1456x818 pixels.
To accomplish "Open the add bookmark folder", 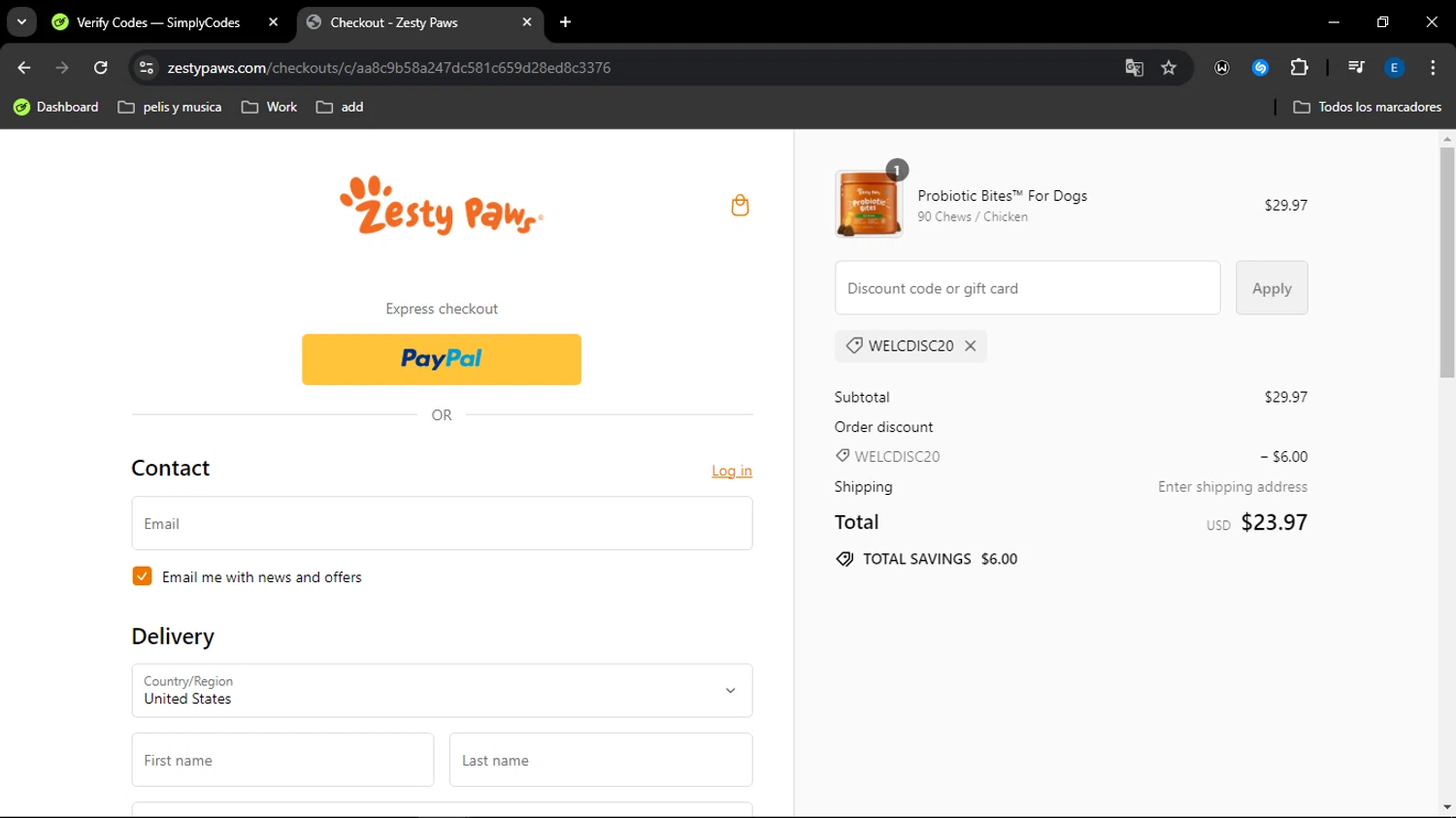I will (340, 107).
